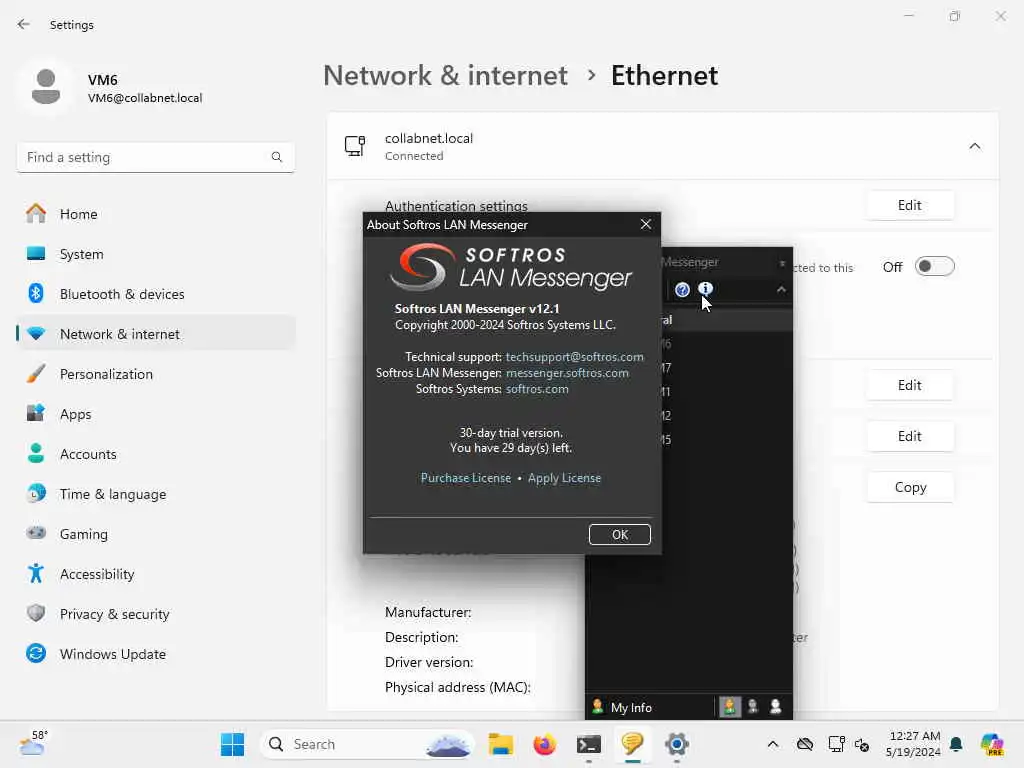Viewport: 1024px width, 768px height.
Task: Click the My Info user icon
Action: coord(597,707)
